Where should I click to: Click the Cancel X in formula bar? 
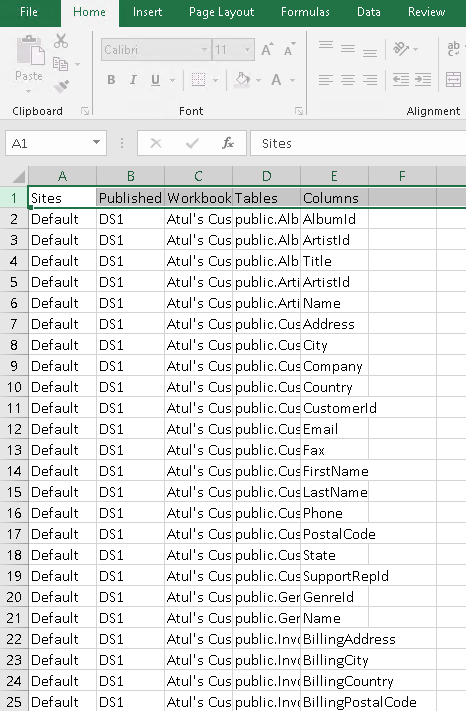click(x=156, y=143)
